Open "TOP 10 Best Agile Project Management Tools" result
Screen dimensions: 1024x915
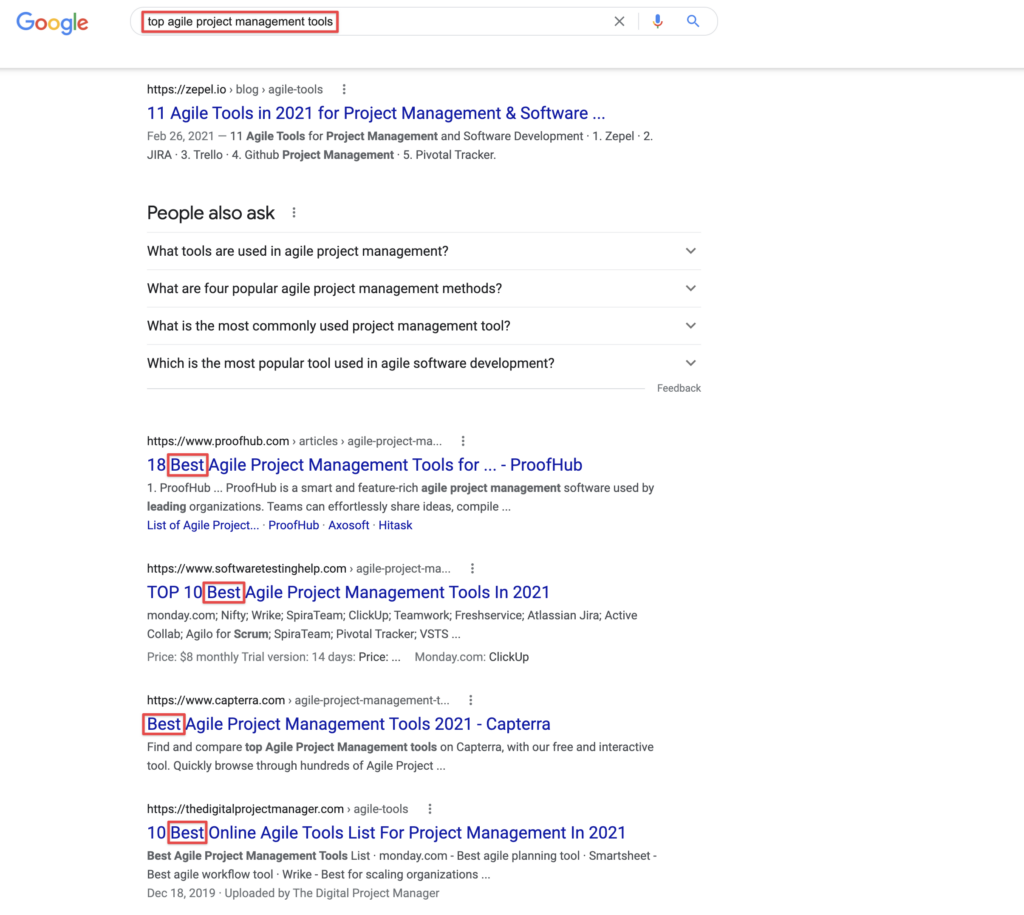tap(348, 592)
